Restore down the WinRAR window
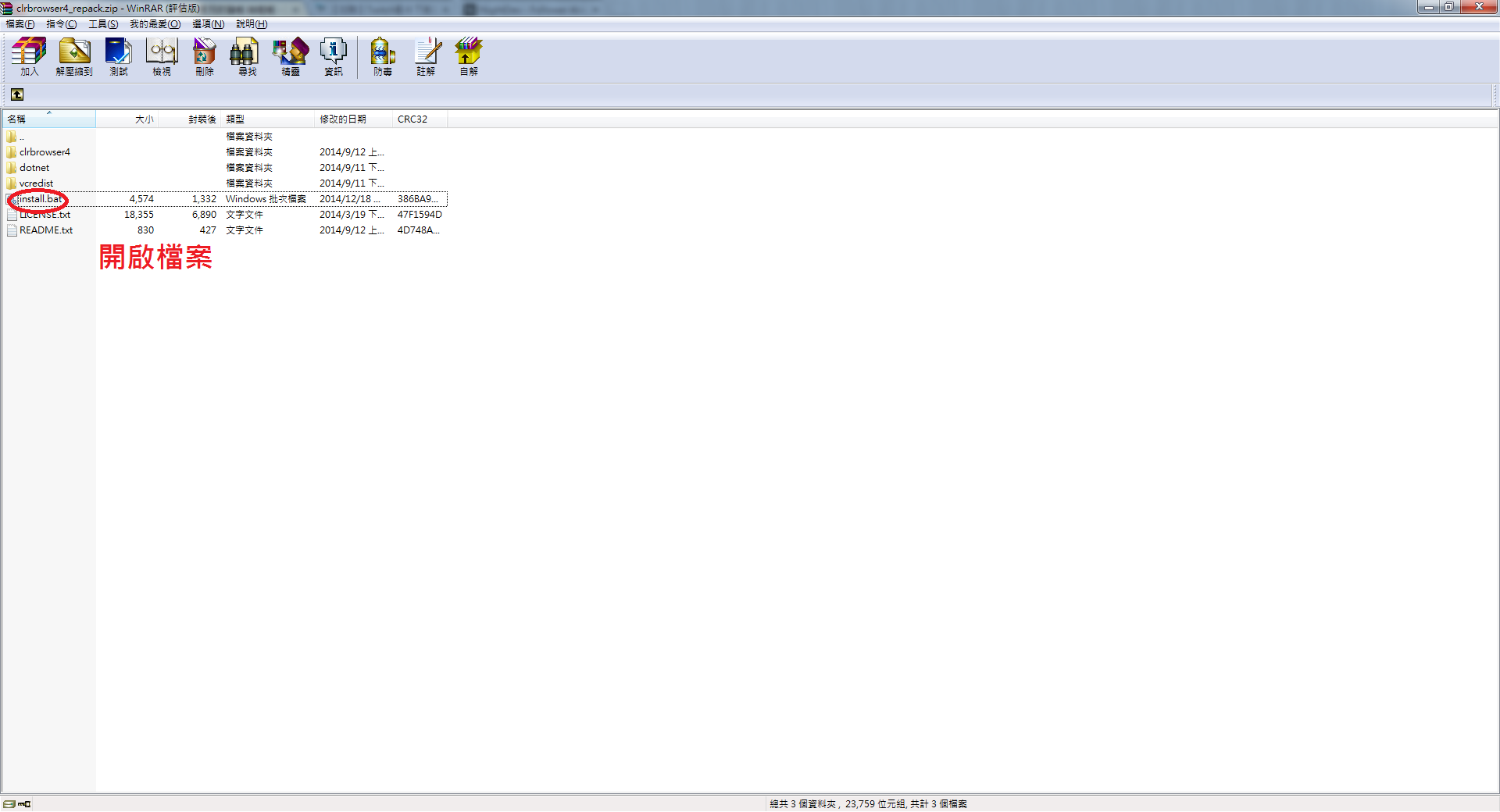1500x812 pixels. [1449, 7]
